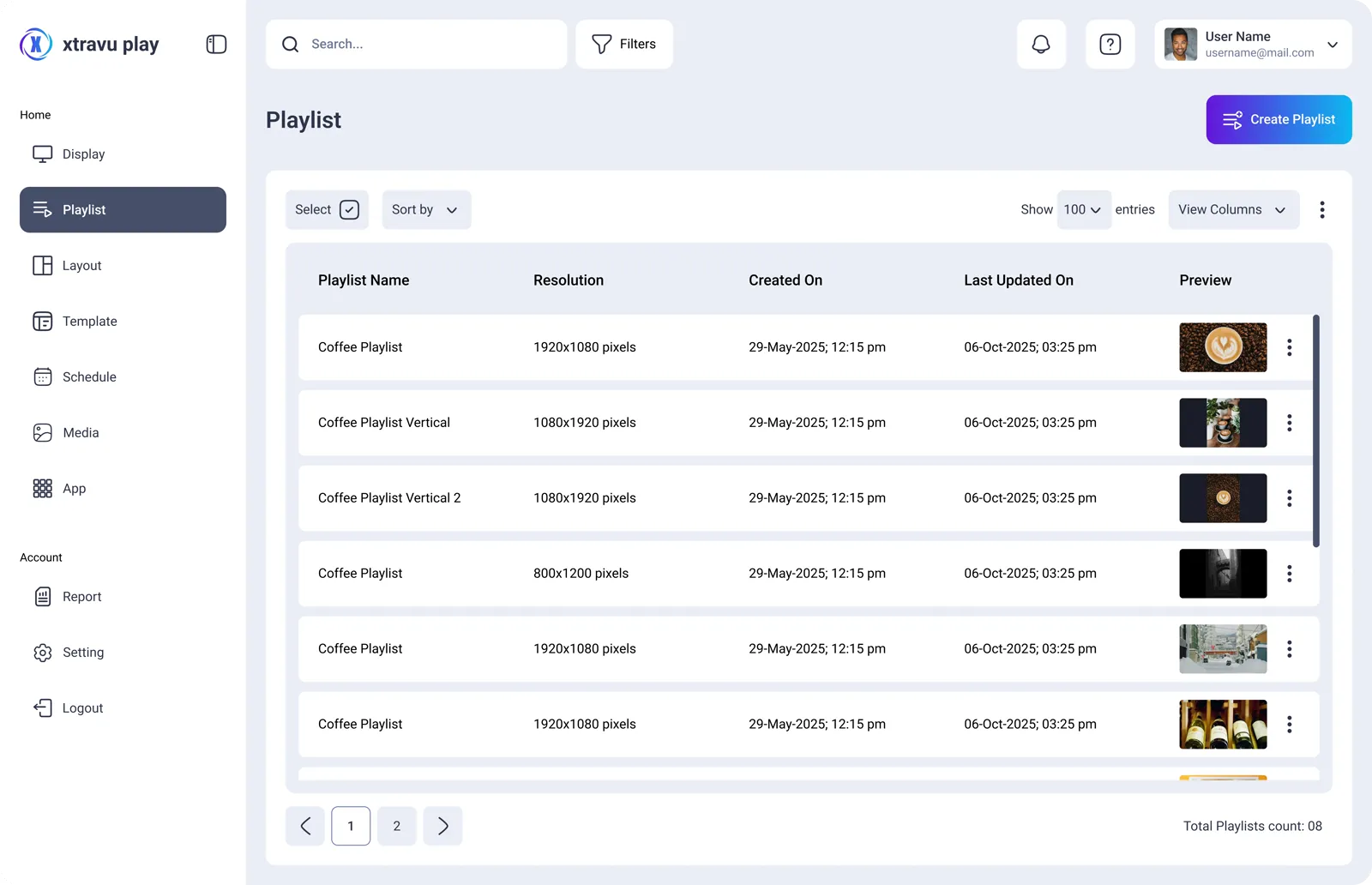
Task: Open Display in the sidebar
Action: point(123,154)
